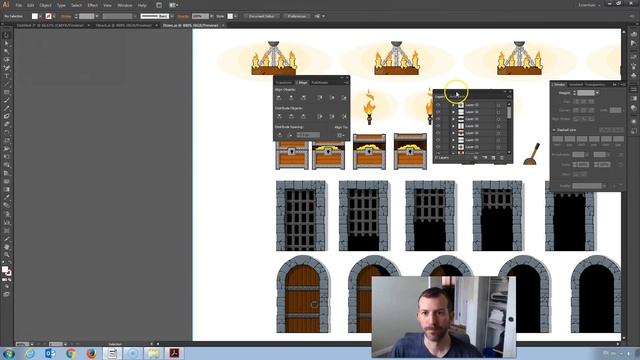Hide the topmost layer via eye icon
640x360 pixels.
438,105
